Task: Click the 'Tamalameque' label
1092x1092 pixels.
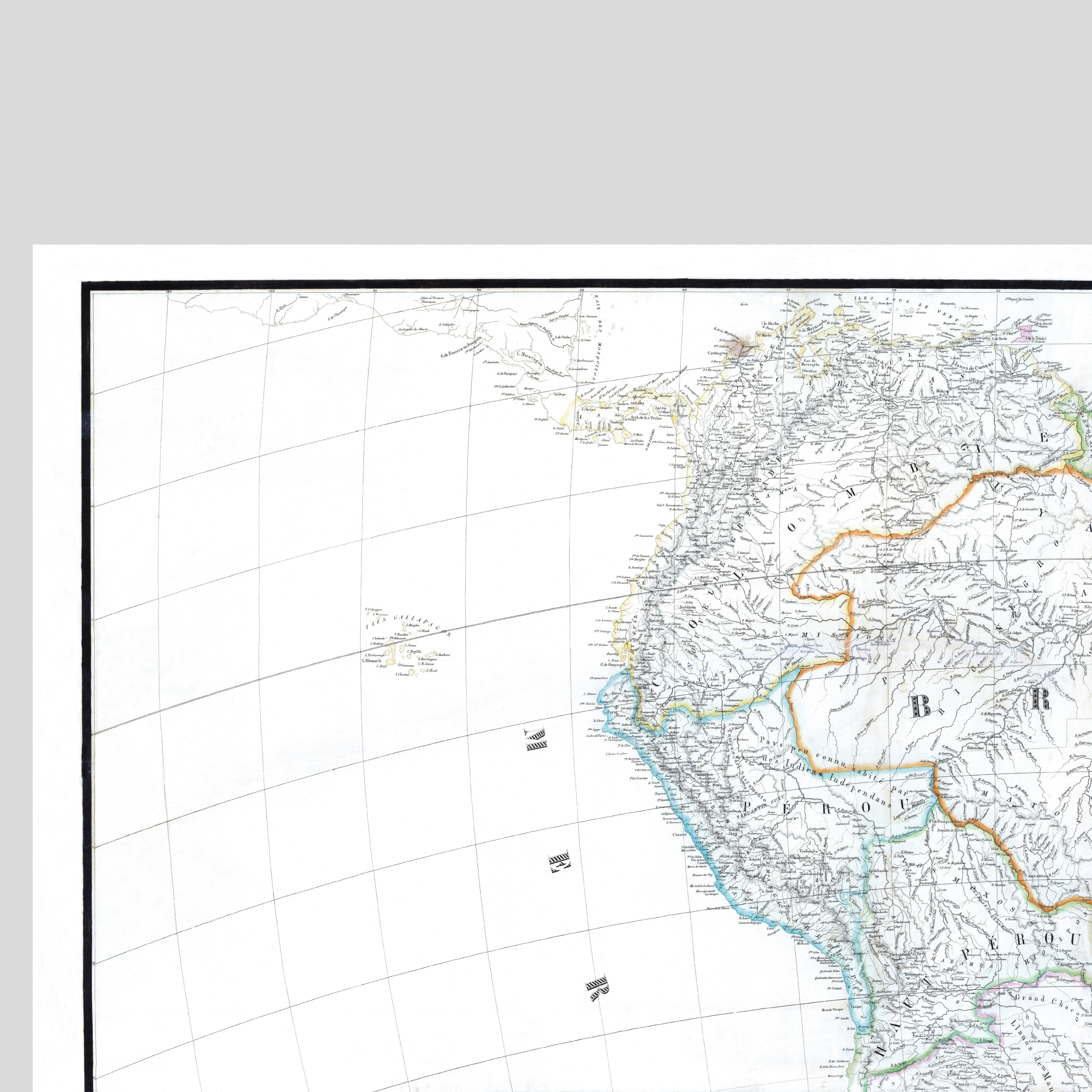Action: tap(762, 393)
